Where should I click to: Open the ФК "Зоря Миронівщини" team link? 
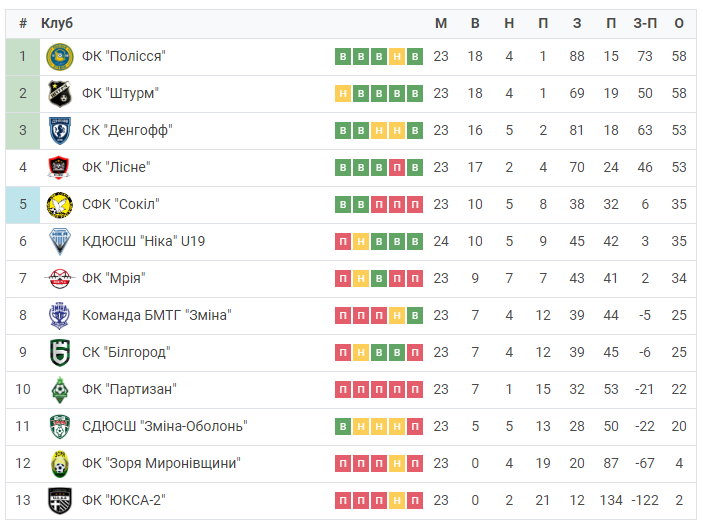pos(161,463)
